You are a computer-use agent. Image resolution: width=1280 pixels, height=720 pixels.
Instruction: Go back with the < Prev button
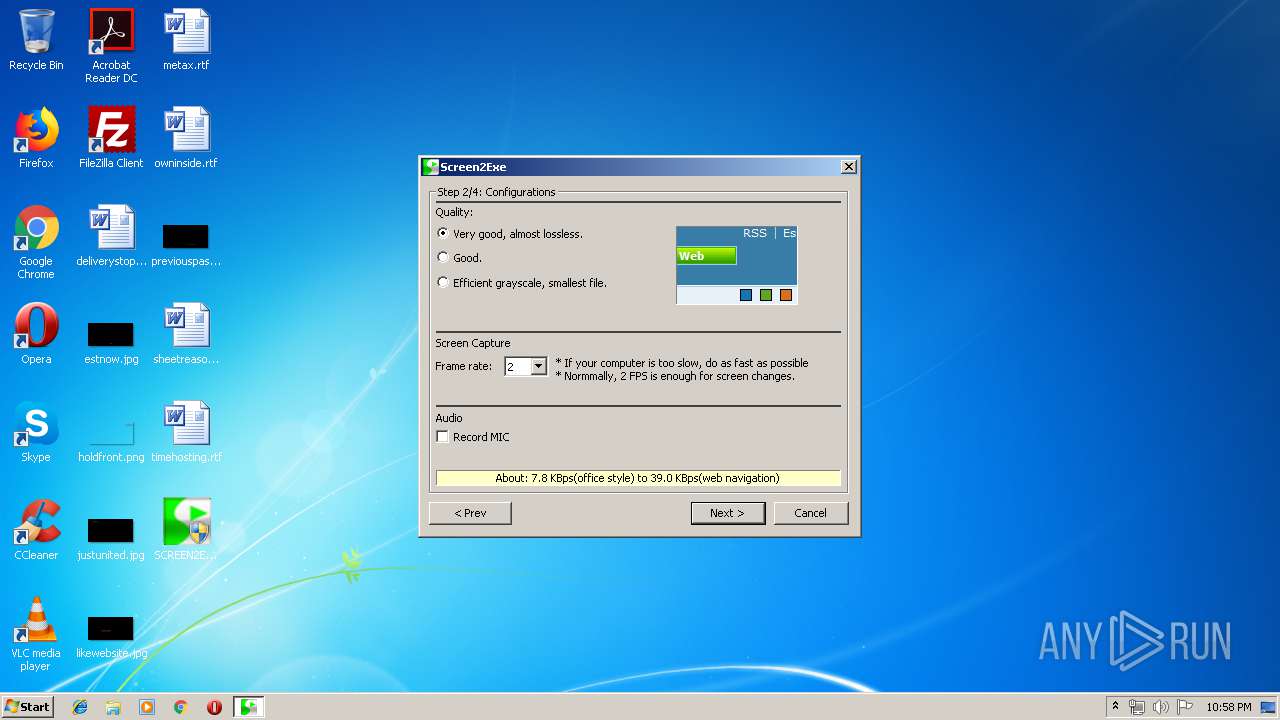pos(470,513)
